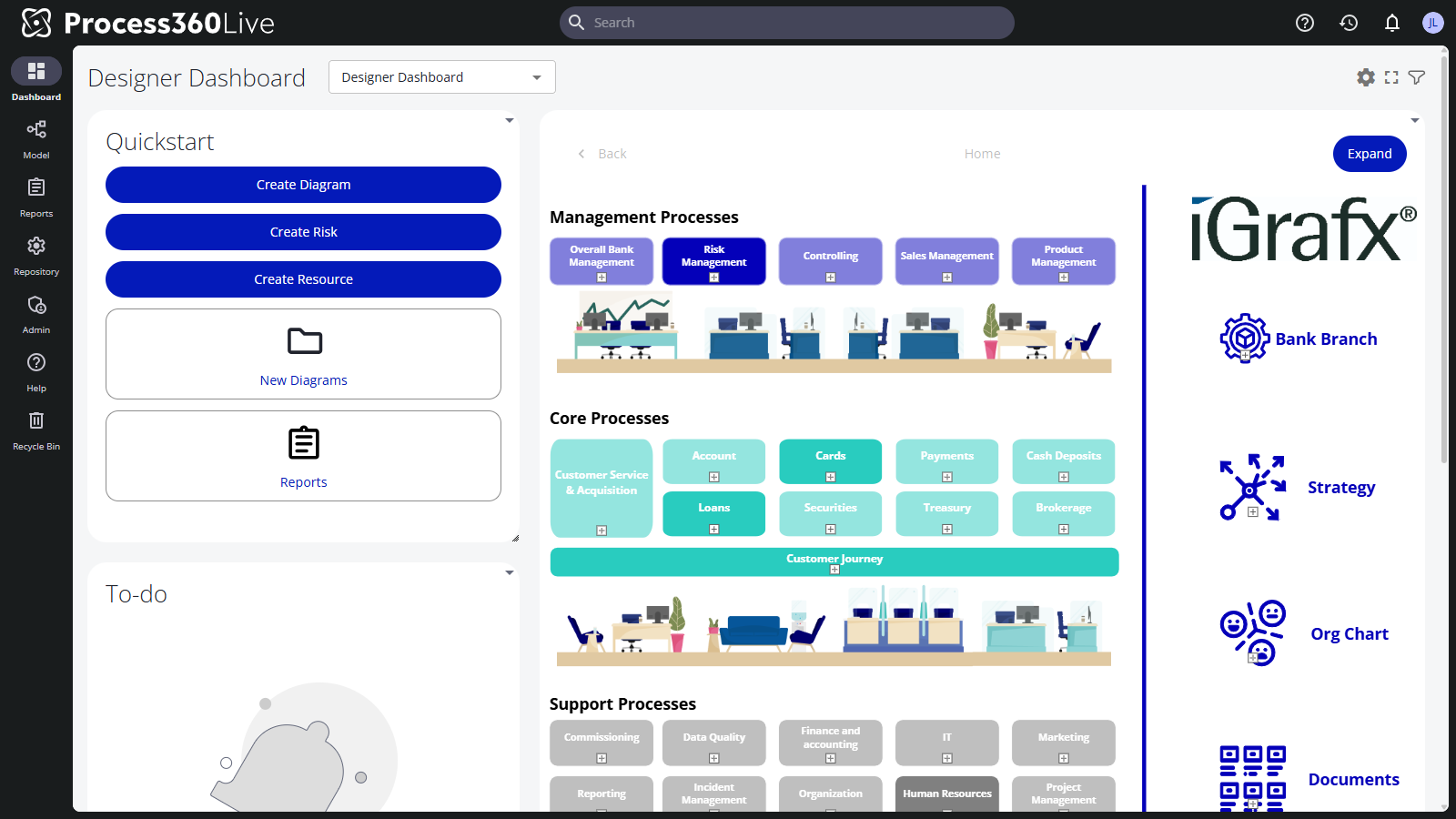This screenshot has width=1456, height=819.
Task: Open the Home breadcrumb link
Action: [982, 154]
